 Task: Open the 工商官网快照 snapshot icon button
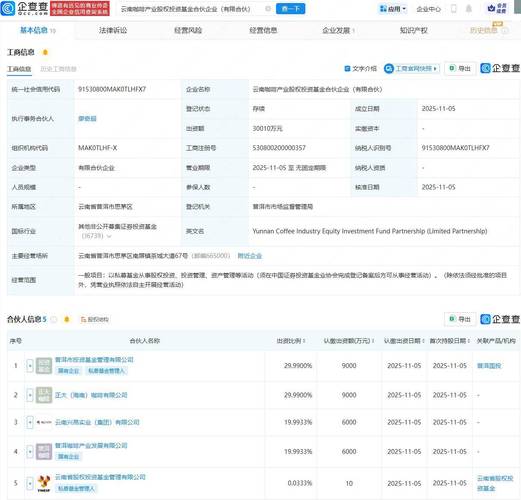(x=411, y=68)
